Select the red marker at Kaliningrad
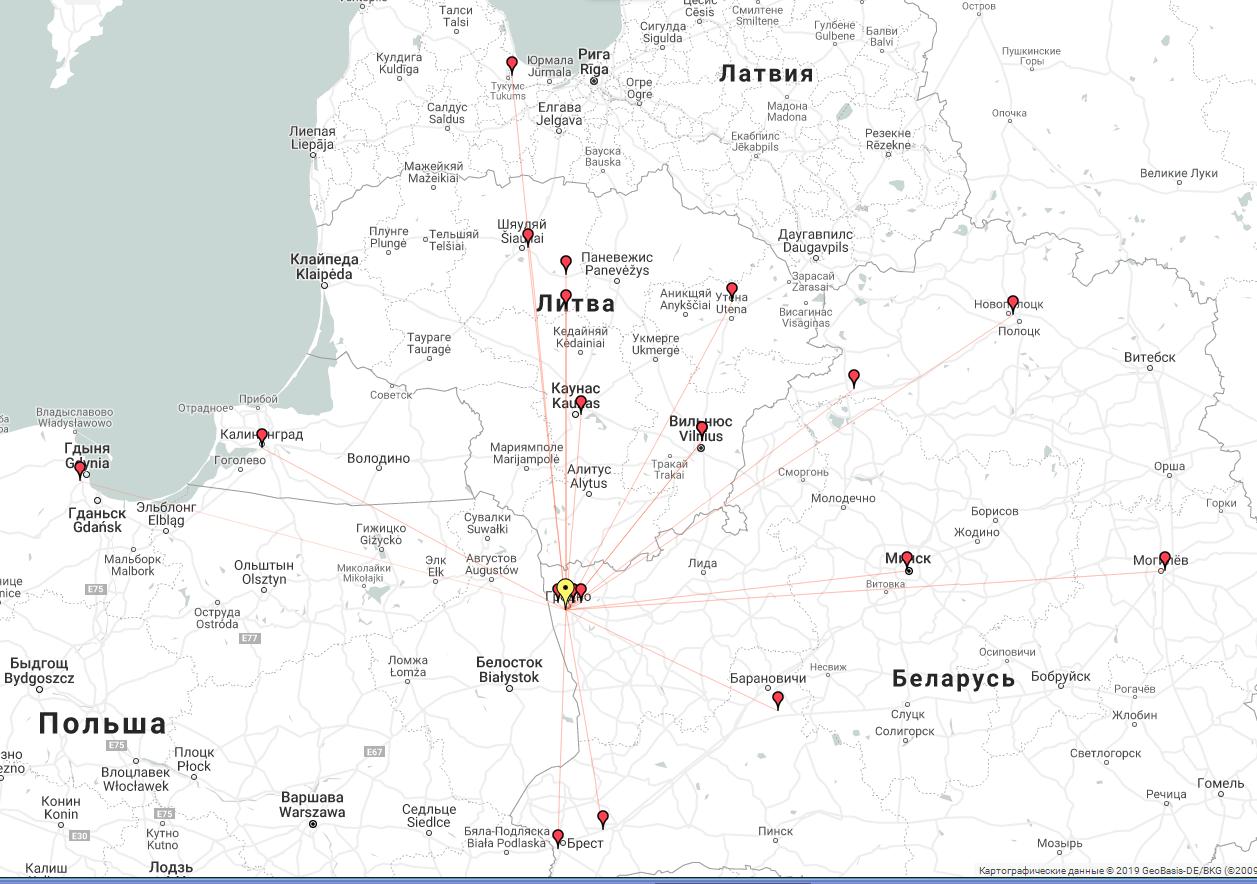The width and height of the screenshot is (1257, 884). (x=262, y=436)
